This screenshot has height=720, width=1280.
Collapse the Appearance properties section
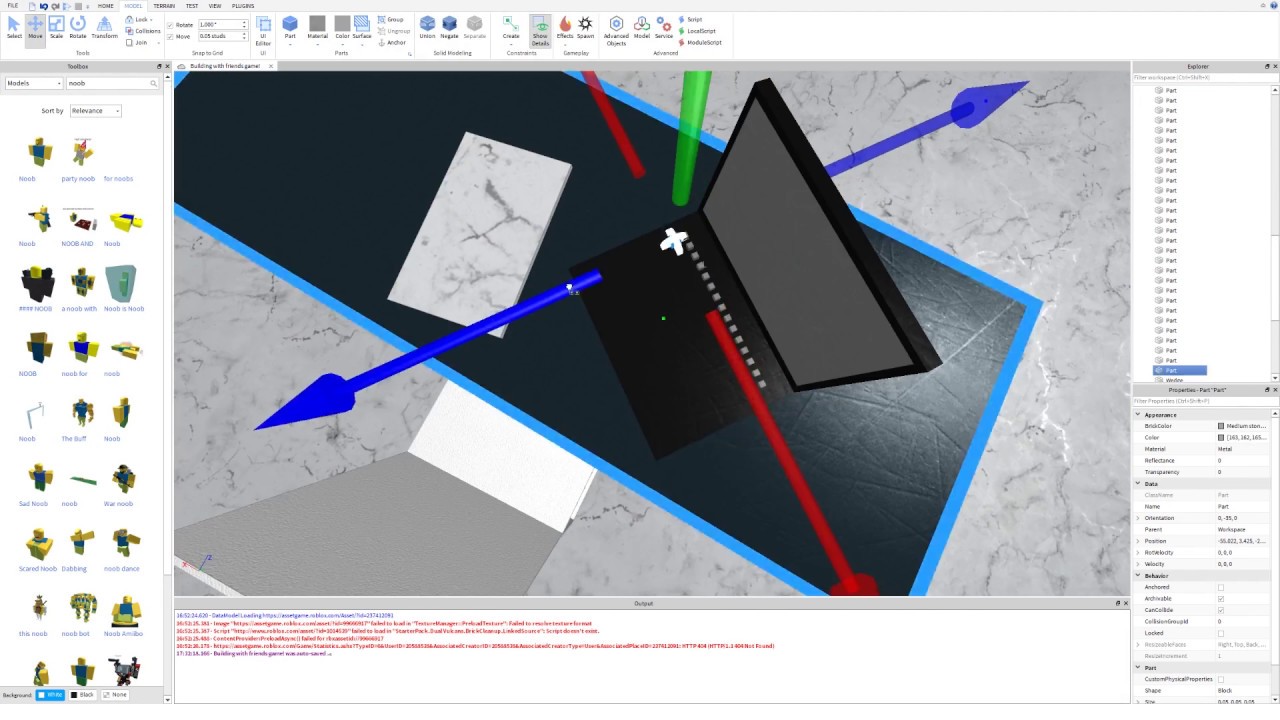pyautogui.click(x=1138, y=415)
